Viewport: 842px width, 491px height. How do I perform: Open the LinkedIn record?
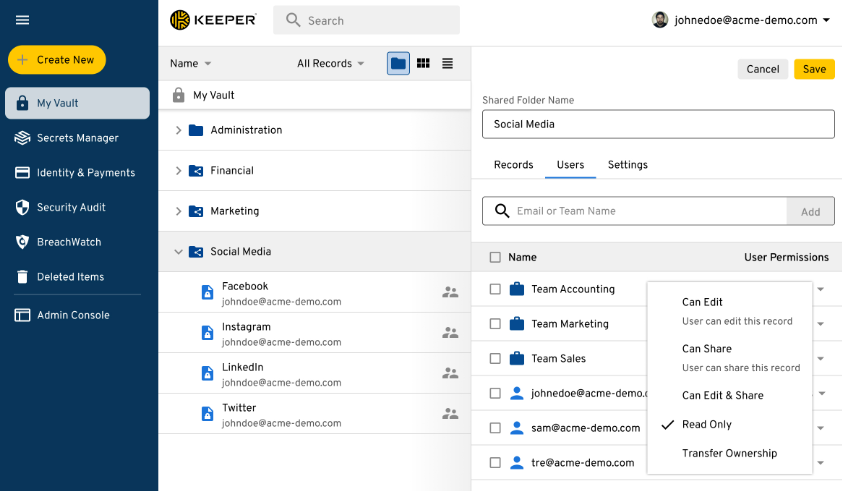315,373
